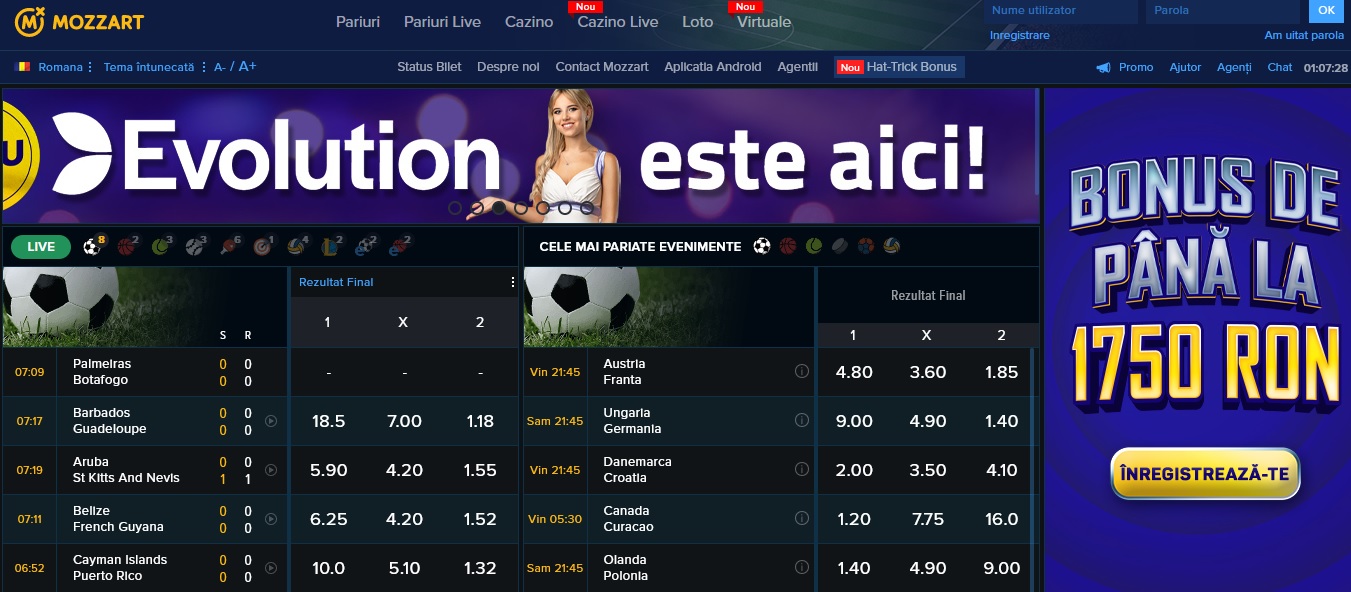Open the Rezultat Final three-dot menu
This screenshot has height=592, width=1351.
click(513, 282)
